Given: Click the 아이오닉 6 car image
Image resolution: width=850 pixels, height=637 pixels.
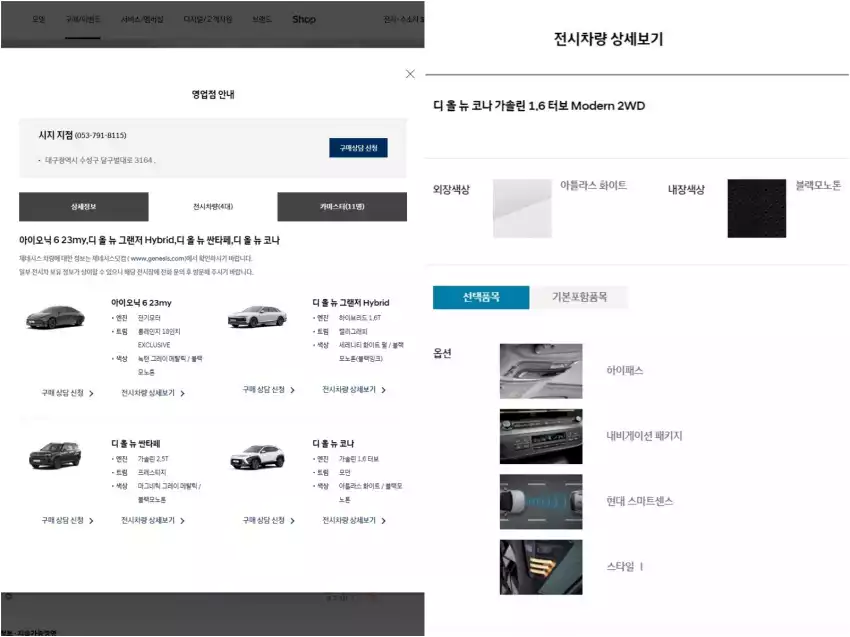Looking at the screenshot, I should coord(55,317).
